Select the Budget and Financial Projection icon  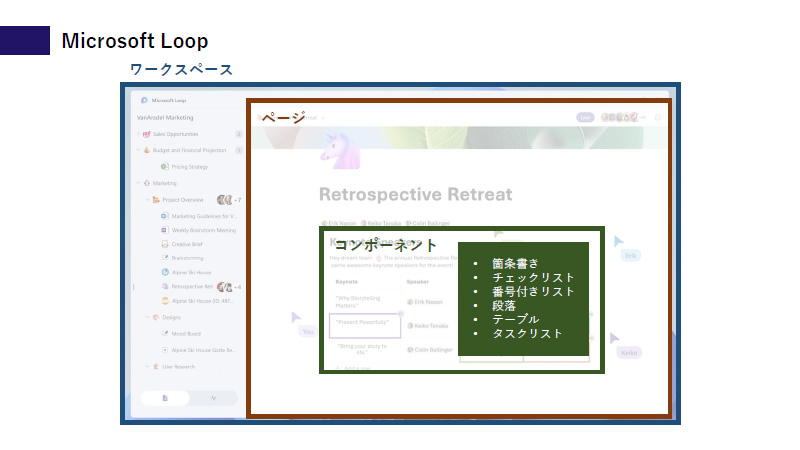146,150
